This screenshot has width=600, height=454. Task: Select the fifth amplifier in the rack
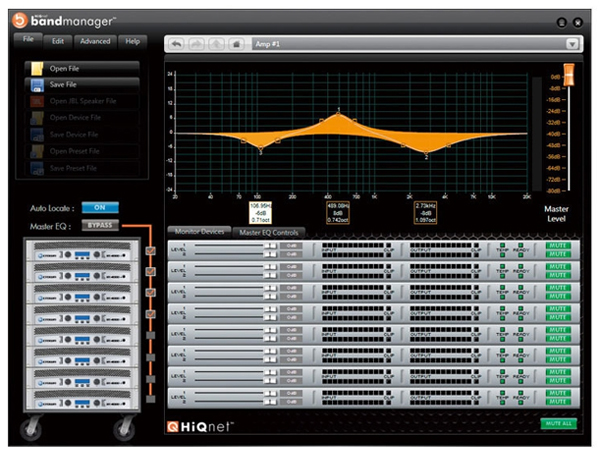82,336
